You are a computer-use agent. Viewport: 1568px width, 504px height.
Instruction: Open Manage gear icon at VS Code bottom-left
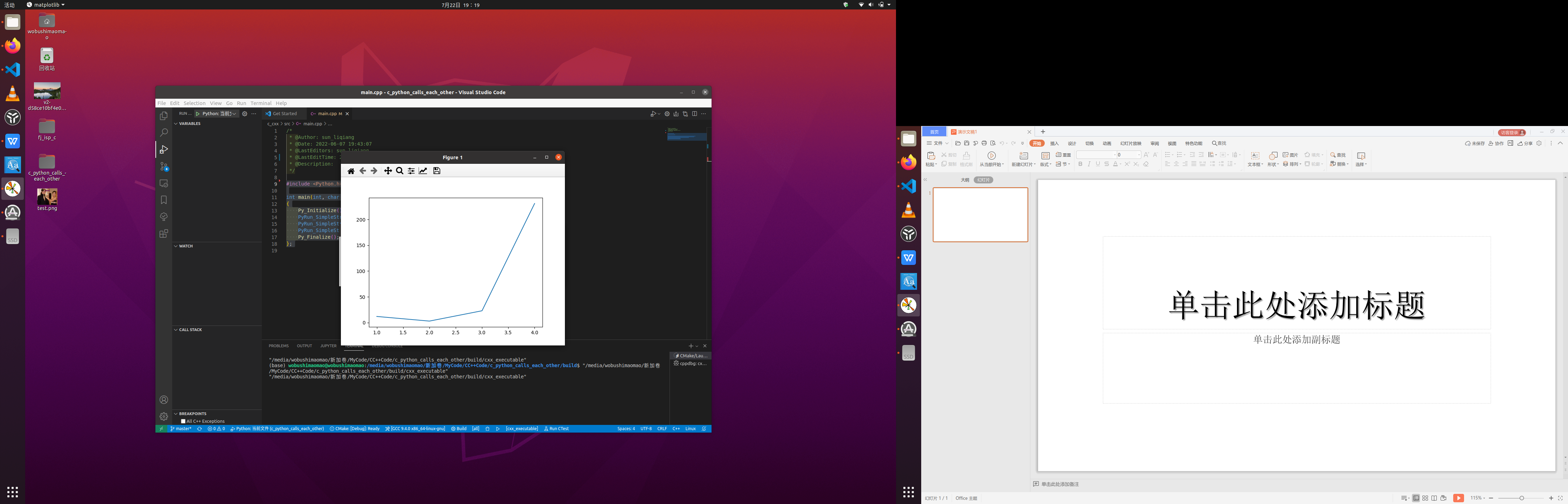click(164, 416)
